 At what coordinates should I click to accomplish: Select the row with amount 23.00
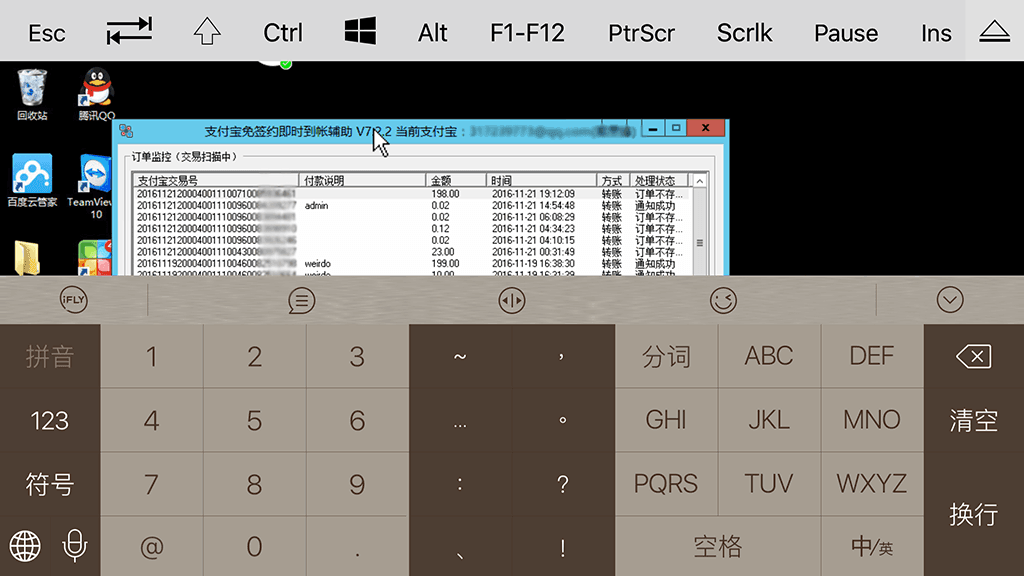tap(411, 252)
